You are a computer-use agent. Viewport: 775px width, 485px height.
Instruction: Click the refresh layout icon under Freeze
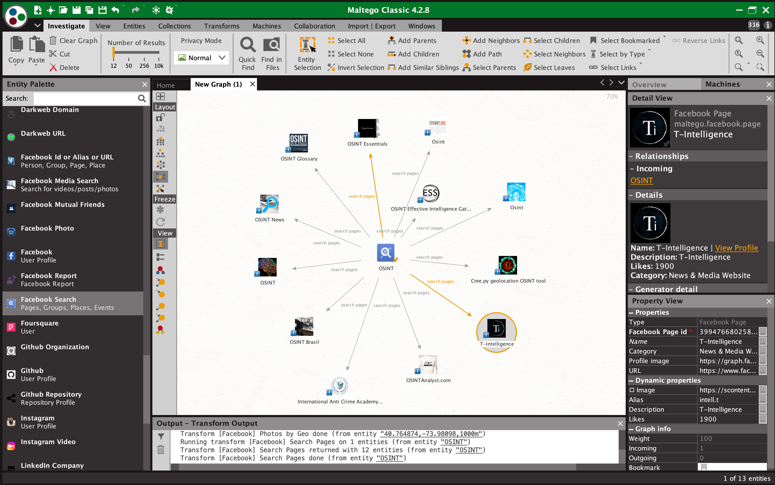click(x=161, y=222)
